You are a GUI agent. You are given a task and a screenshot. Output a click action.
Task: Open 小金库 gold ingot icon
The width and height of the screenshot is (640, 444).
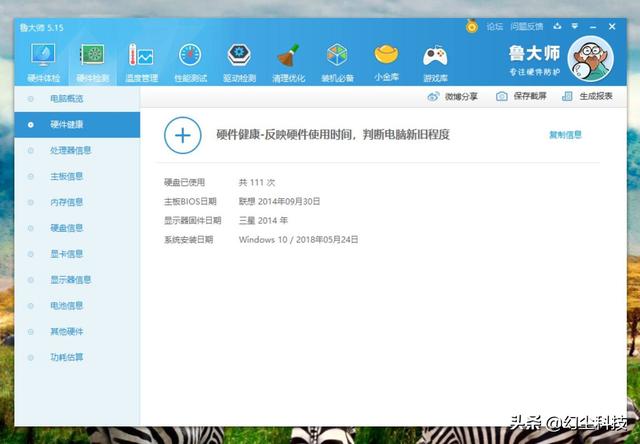[x=386, y=55]
